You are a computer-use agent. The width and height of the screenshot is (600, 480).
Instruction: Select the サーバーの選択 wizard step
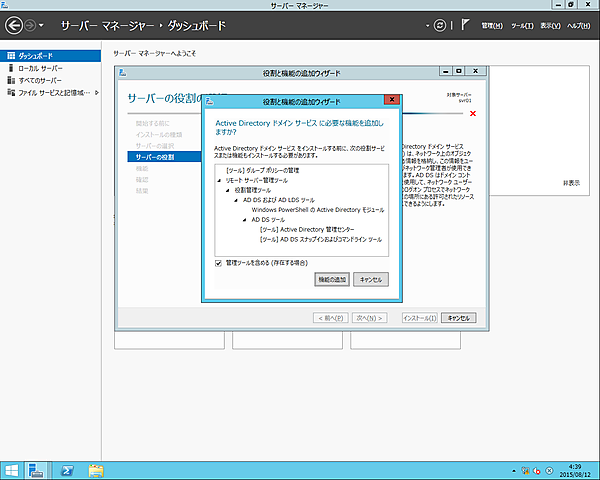(x=155, y=146)
